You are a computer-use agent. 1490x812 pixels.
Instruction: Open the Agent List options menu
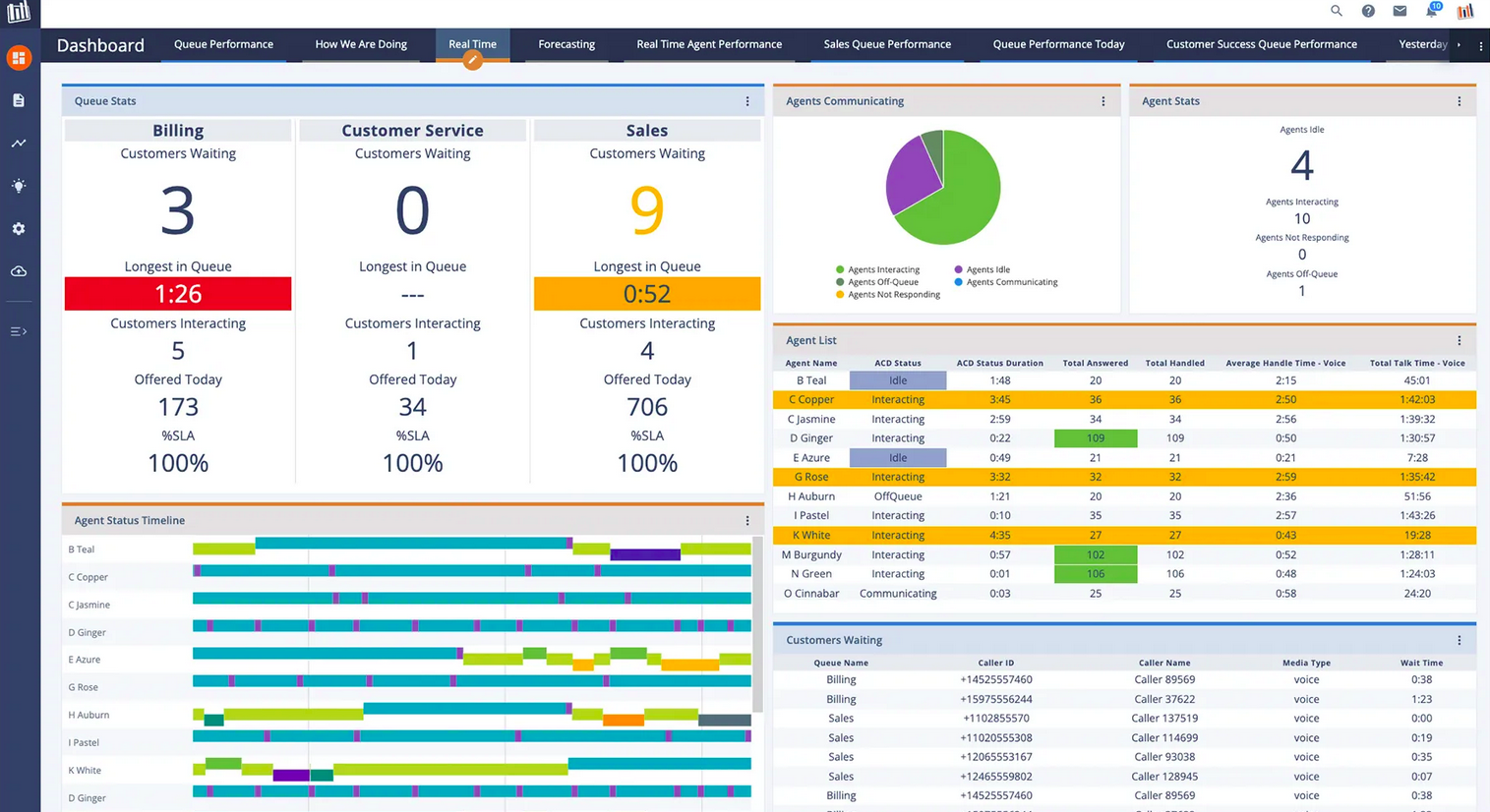click(1459, 340)
